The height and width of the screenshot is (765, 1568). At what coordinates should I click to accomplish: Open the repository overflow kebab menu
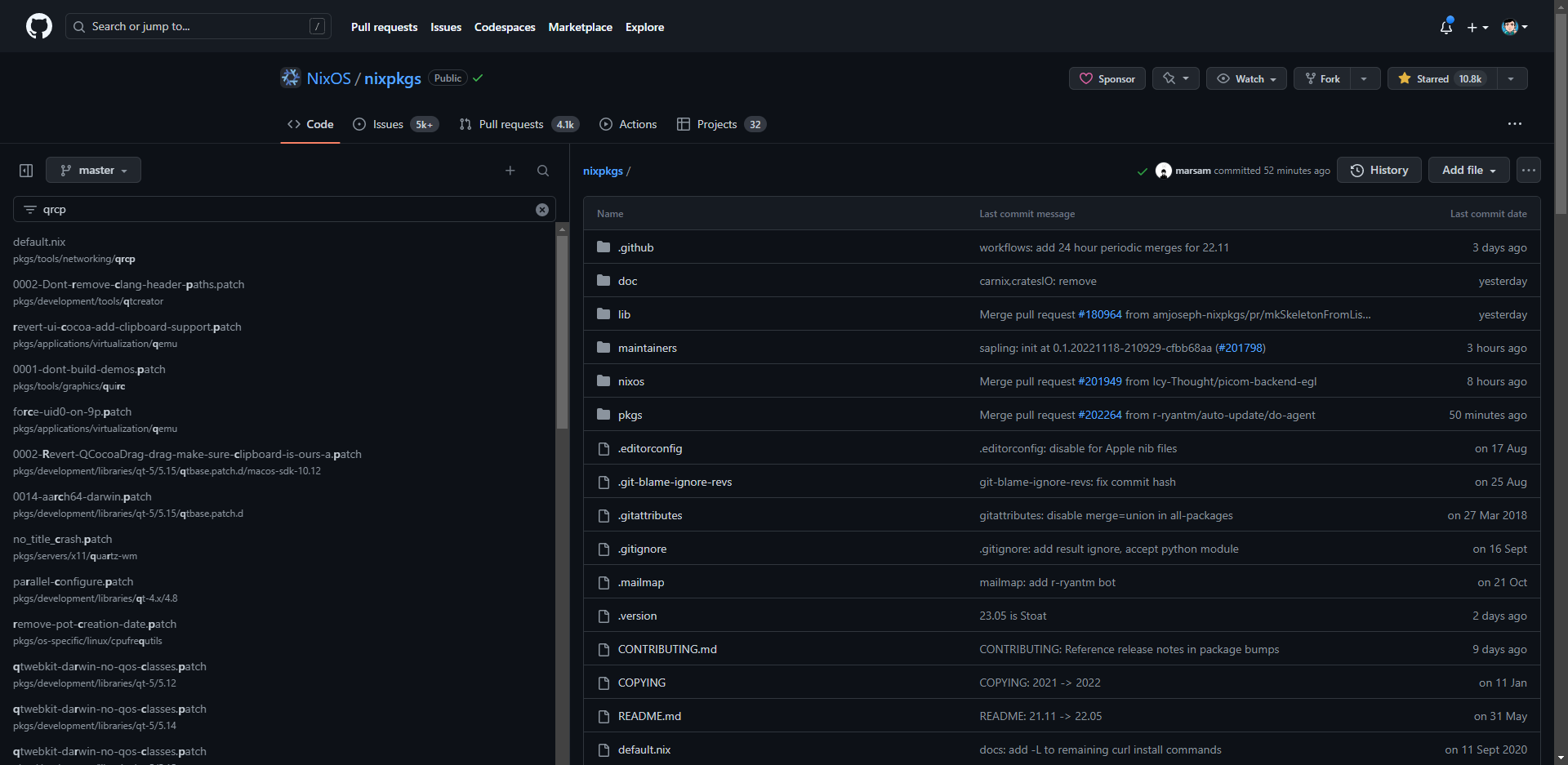point(1515,123)
